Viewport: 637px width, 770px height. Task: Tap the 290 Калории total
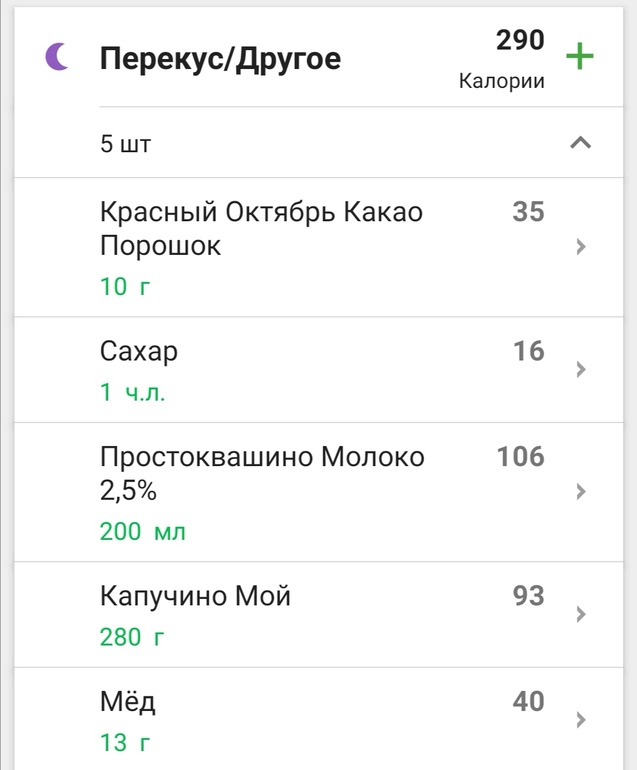pyautogui.click(x=503, y=58)
